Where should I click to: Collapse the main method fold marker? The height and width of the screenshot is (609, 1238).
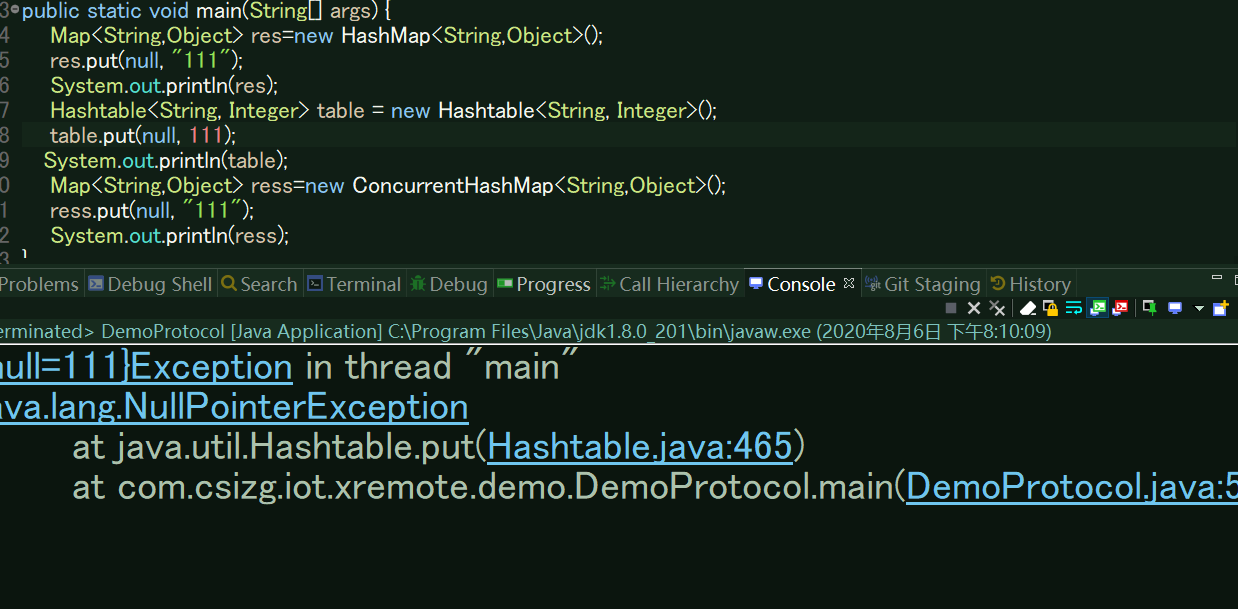(14, 9)
